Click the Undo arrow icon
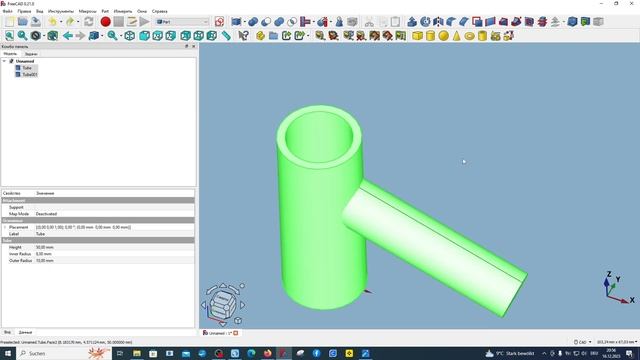This screenshot has height=360, width=640. pyautogui.click(x=52, y=22)
